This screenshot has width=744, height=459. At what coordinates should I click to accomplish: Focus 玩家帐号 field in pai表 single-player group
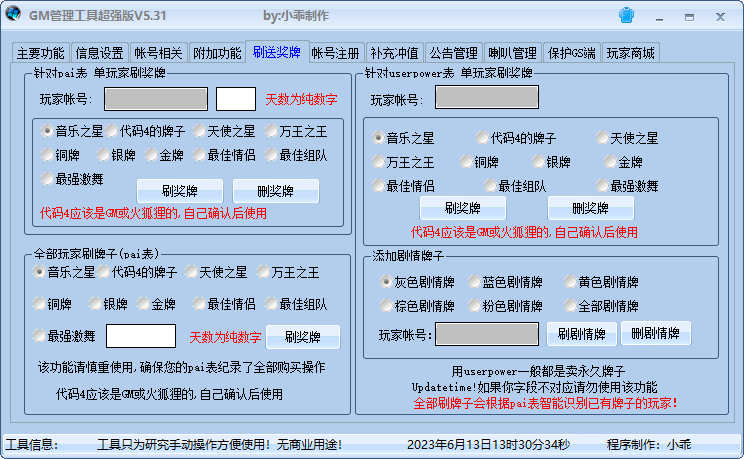(156, 99)
